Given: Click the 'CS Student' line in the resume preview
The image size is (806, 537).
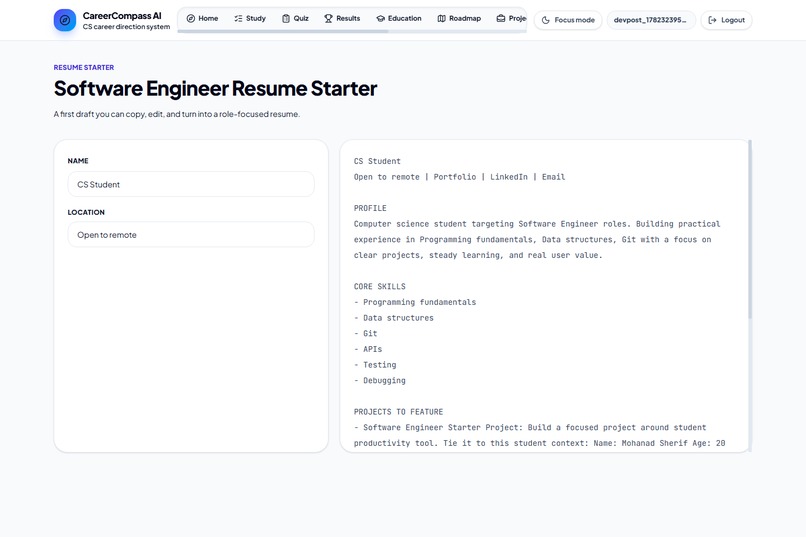Looking at the screenshot, I should [x=377, y=161].
